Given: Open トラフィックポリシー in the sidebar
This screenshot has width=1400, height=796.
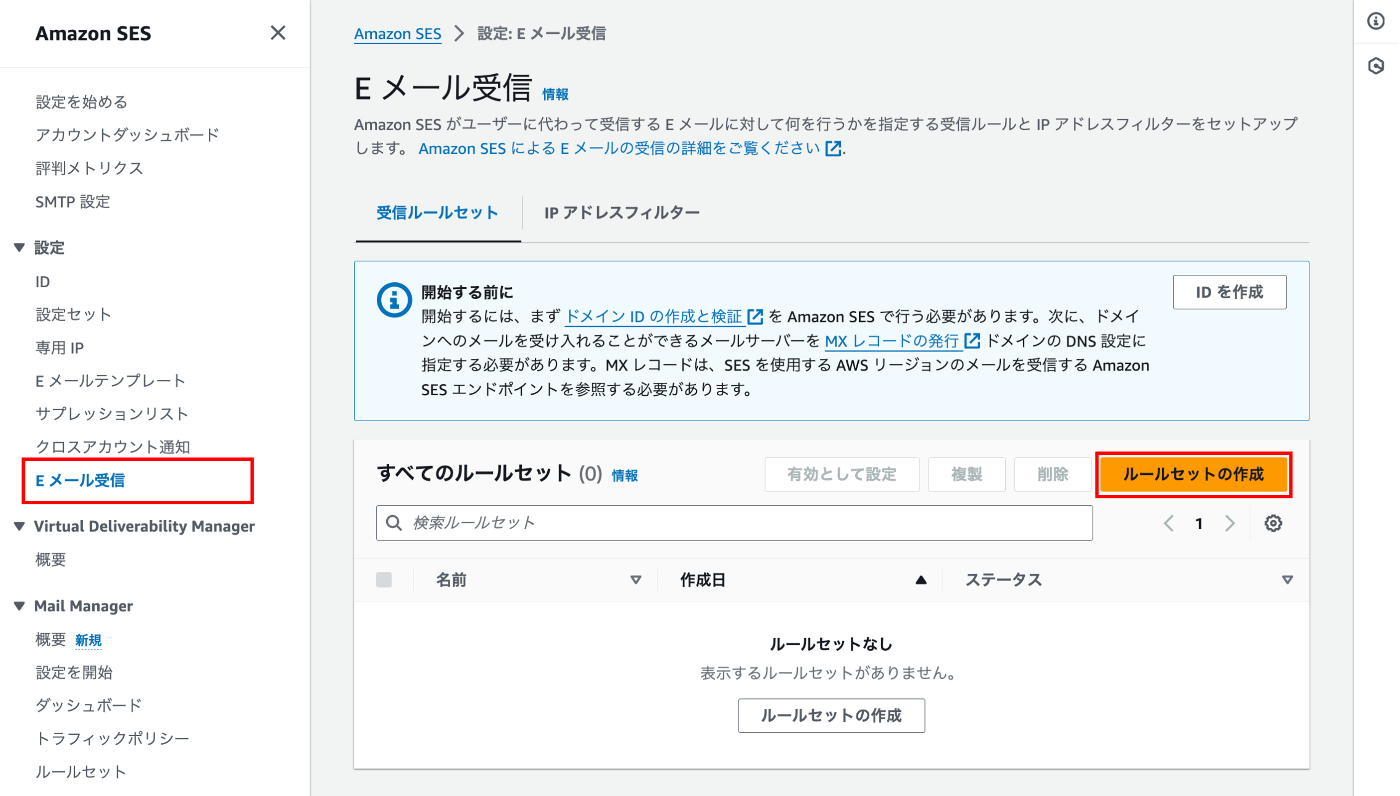Looking at the screenshot, I should [x=113, y=738].
